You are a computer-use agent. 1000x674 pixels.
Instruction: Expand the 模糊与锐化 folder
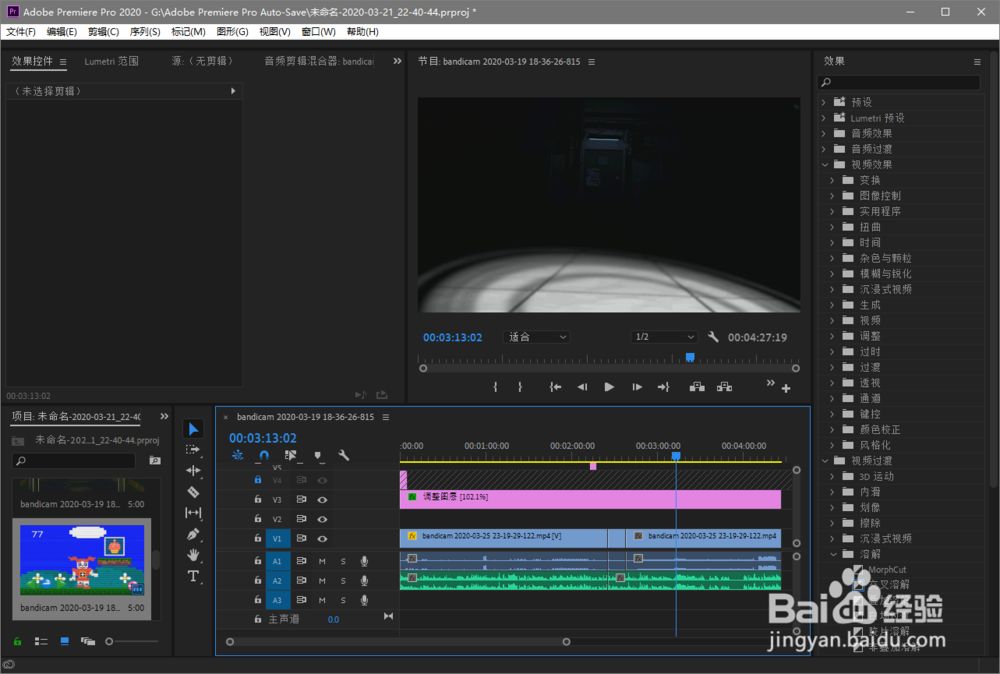tap(832, 274)
